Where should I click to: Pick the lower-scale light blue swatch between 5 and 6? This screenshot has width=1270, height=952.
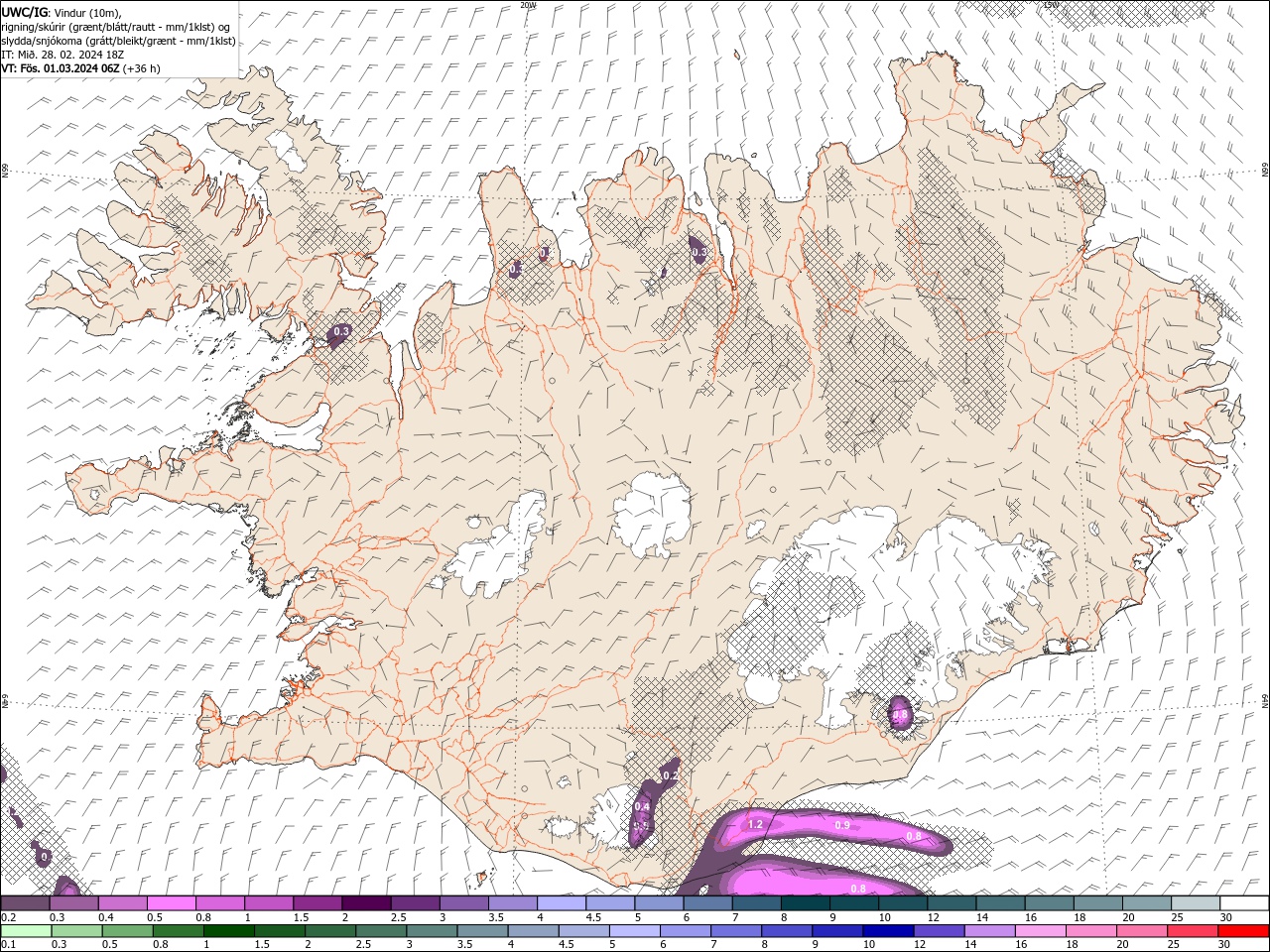click(636, 931)
